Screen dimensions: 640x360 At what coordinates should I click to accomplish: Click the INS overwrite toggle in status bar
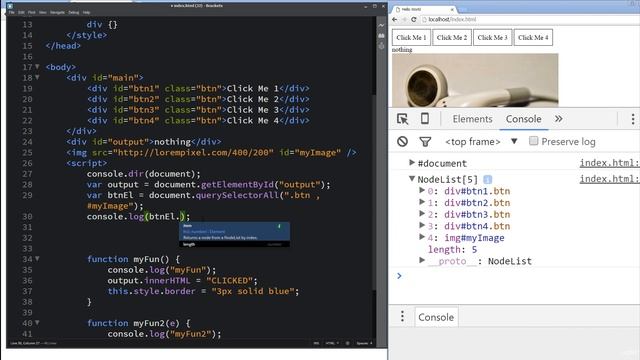316,343
